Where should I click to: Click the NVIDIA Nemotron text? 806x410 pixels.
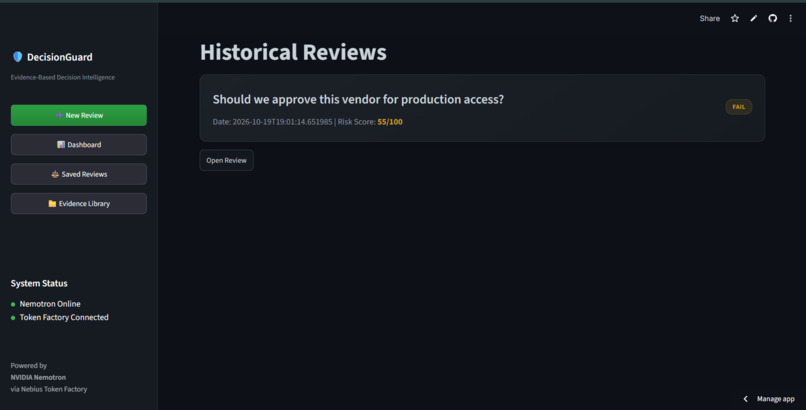pos(38,377)
